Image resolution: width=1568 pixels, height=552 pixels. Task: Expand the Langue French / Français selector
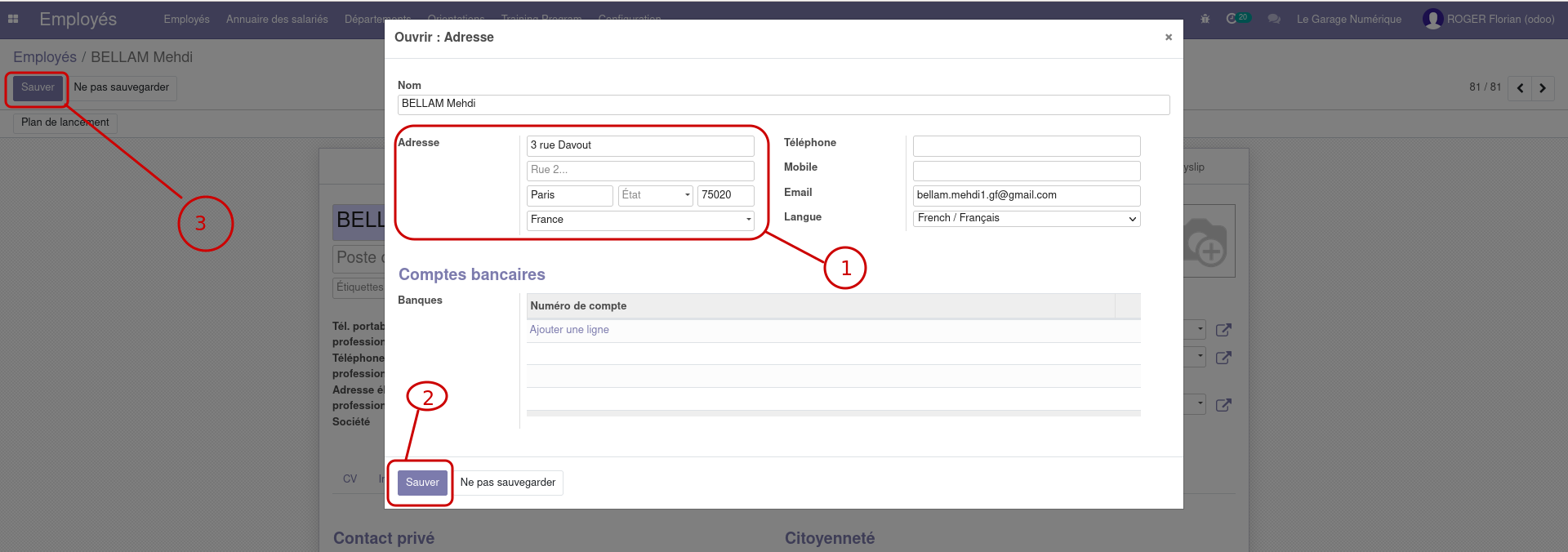(1027, 218)
